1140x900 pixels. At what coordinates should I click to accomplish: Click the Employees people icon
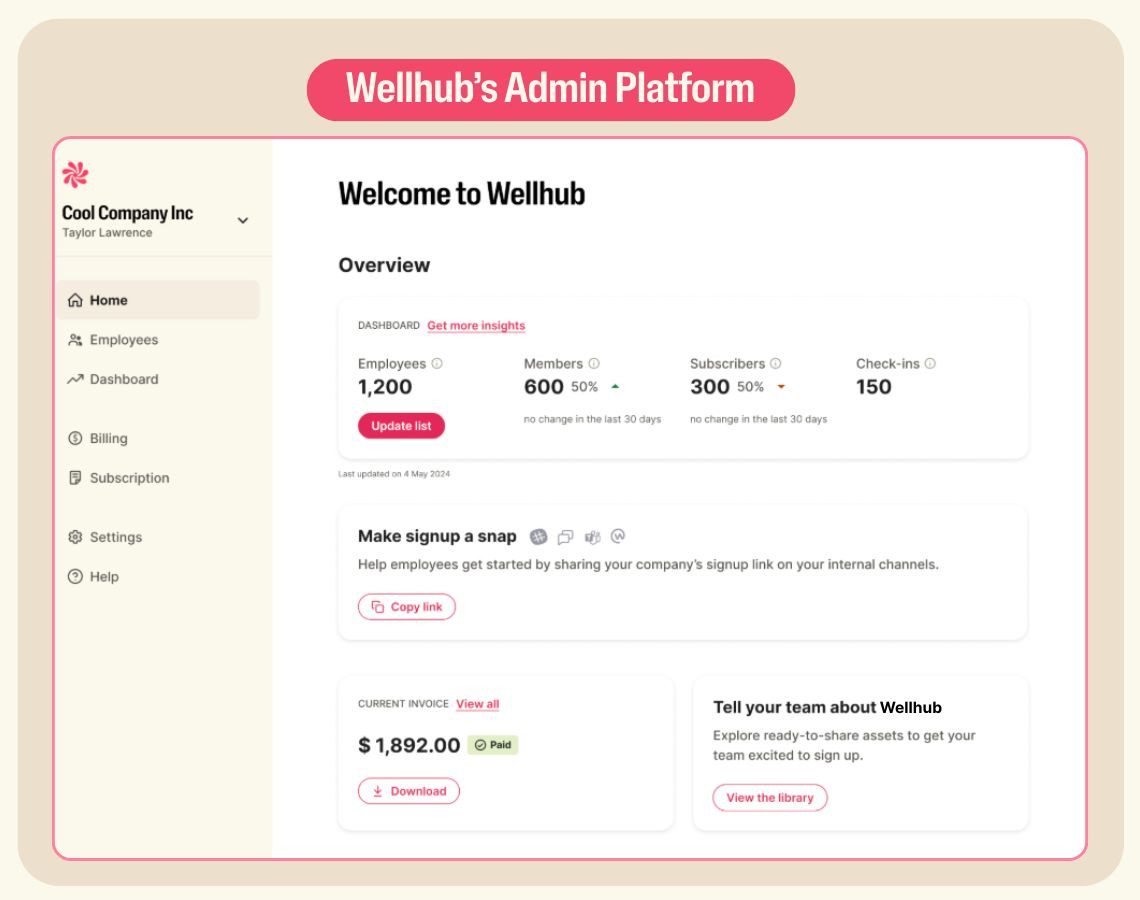[x=75, y=339]
